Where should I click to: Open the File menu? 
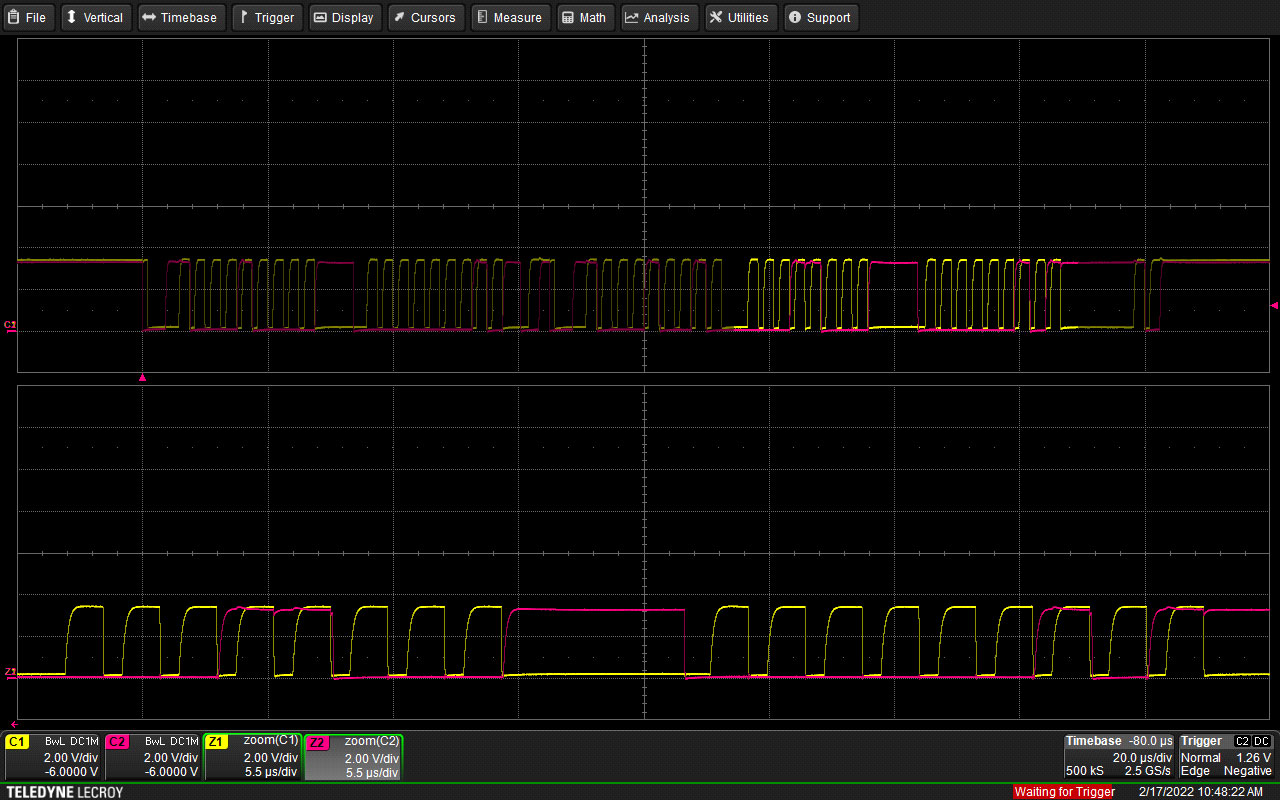point(28,18)
